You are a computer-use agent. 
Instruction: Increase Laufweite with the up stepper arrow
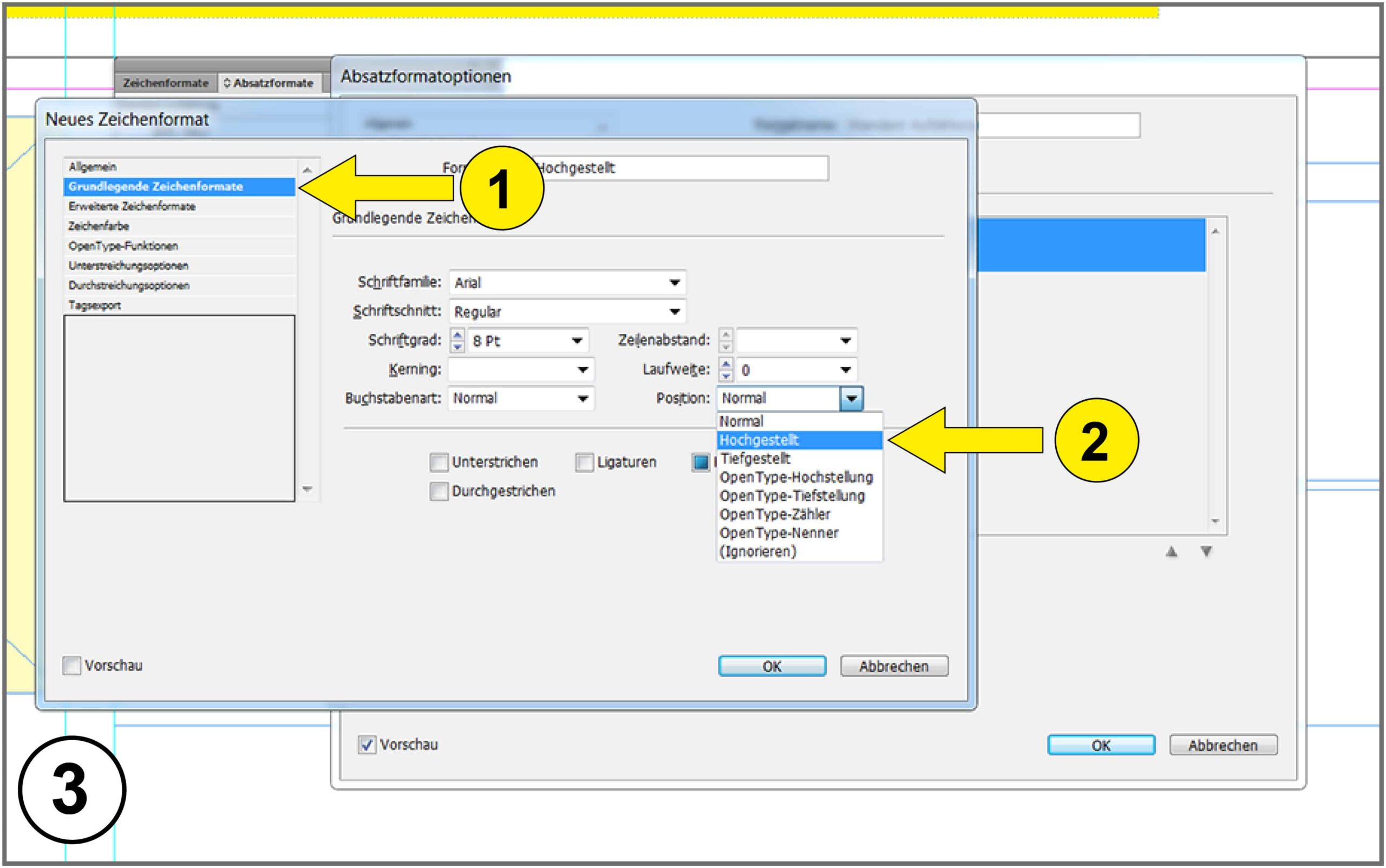click(725, 364)
